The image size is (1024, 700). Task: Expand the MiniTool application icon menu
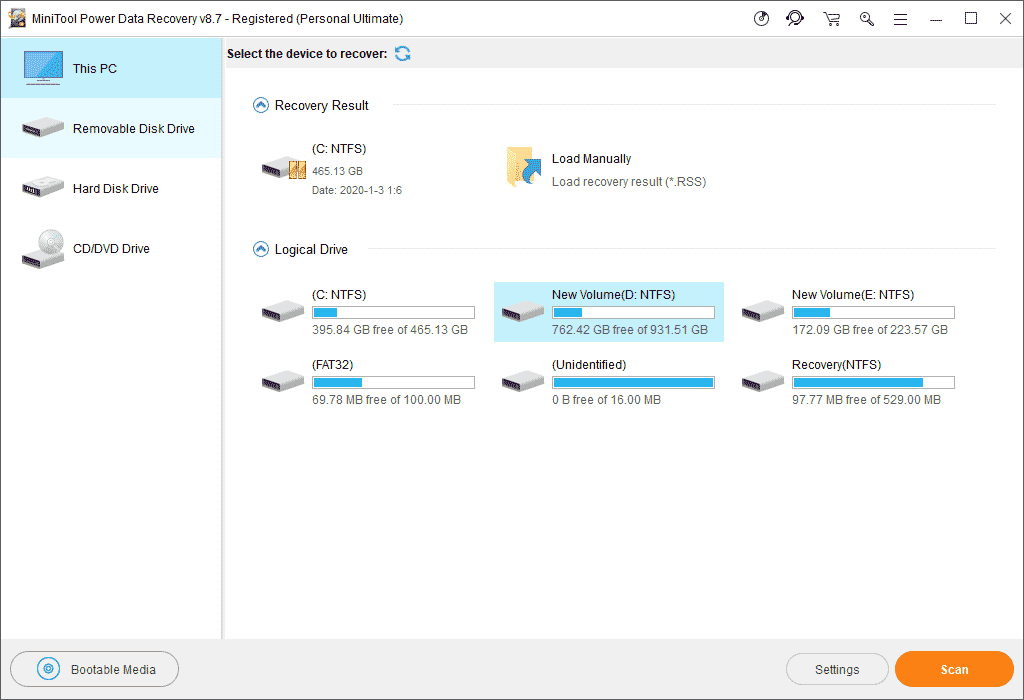[17, 18]
